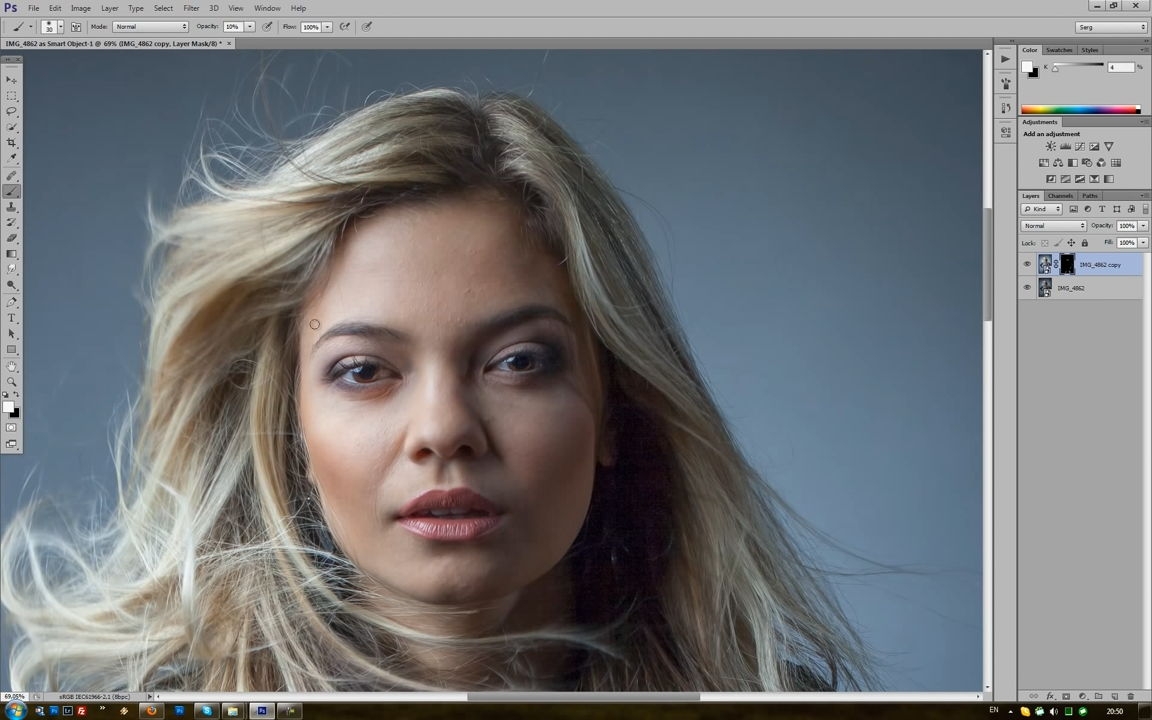
Task: Switch to the Channels tab
Action: [x=1060, y=195]
